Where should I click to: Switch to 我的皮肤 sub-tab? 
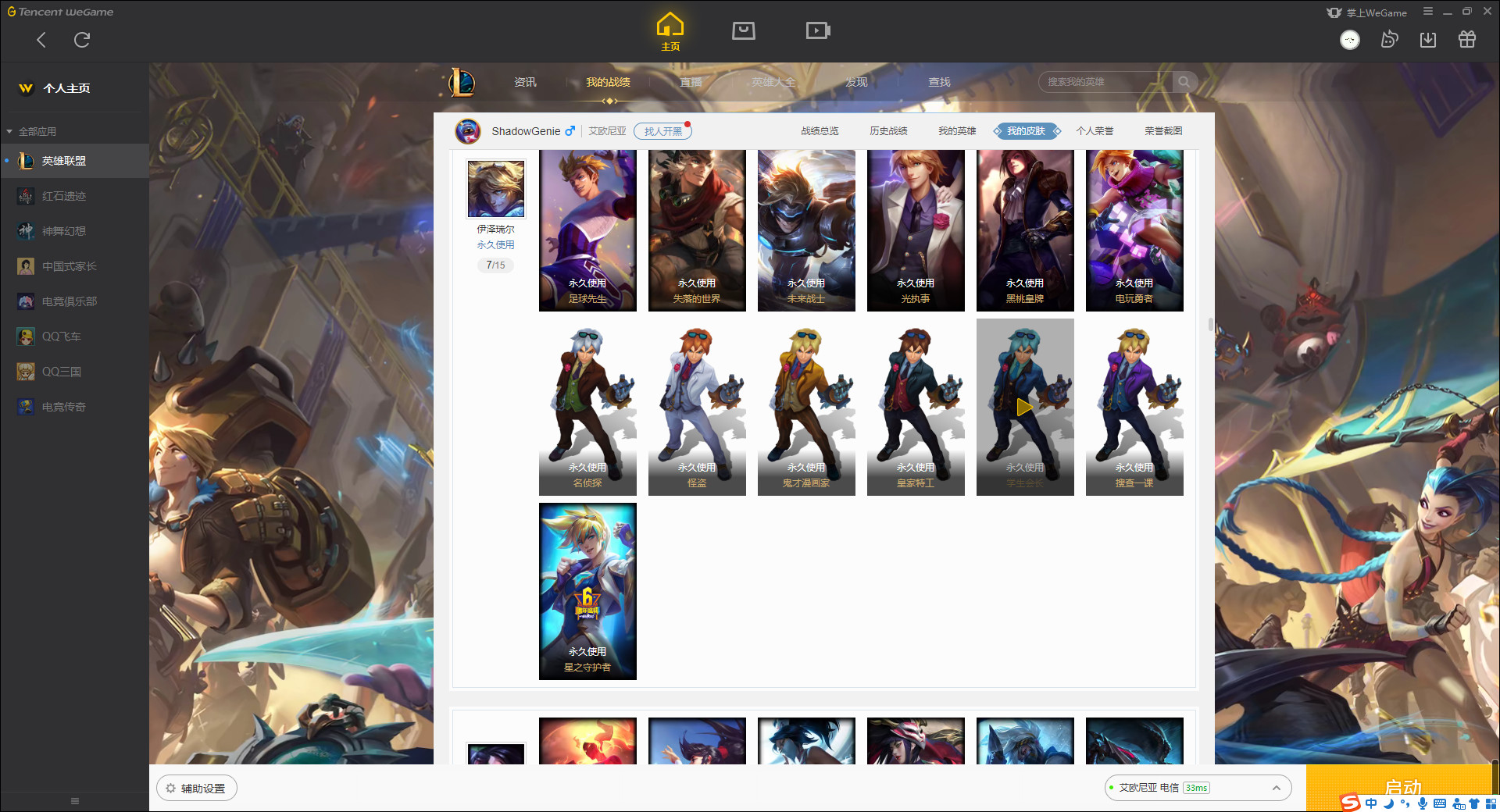1026,131
